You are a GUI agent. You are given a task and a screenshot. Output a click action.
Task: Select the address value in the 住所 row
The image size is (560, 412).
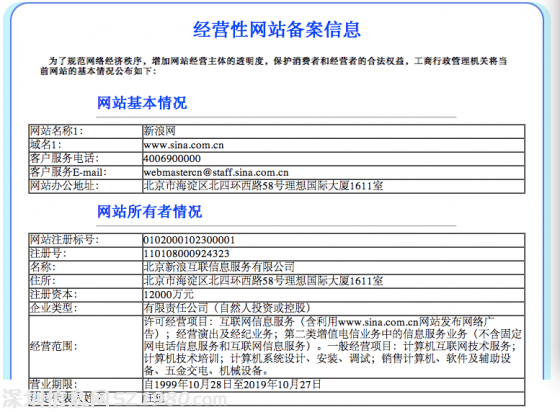pyautogui.click(x=263, y=281)
